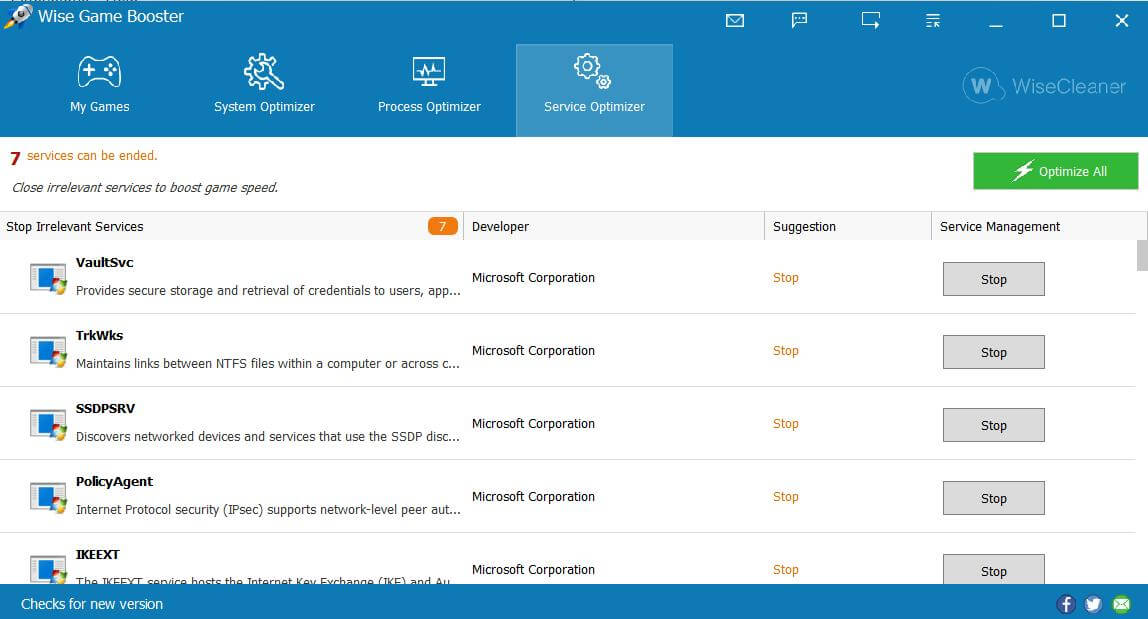Click PolicyAgent description about IPsec

coord(268,509)
